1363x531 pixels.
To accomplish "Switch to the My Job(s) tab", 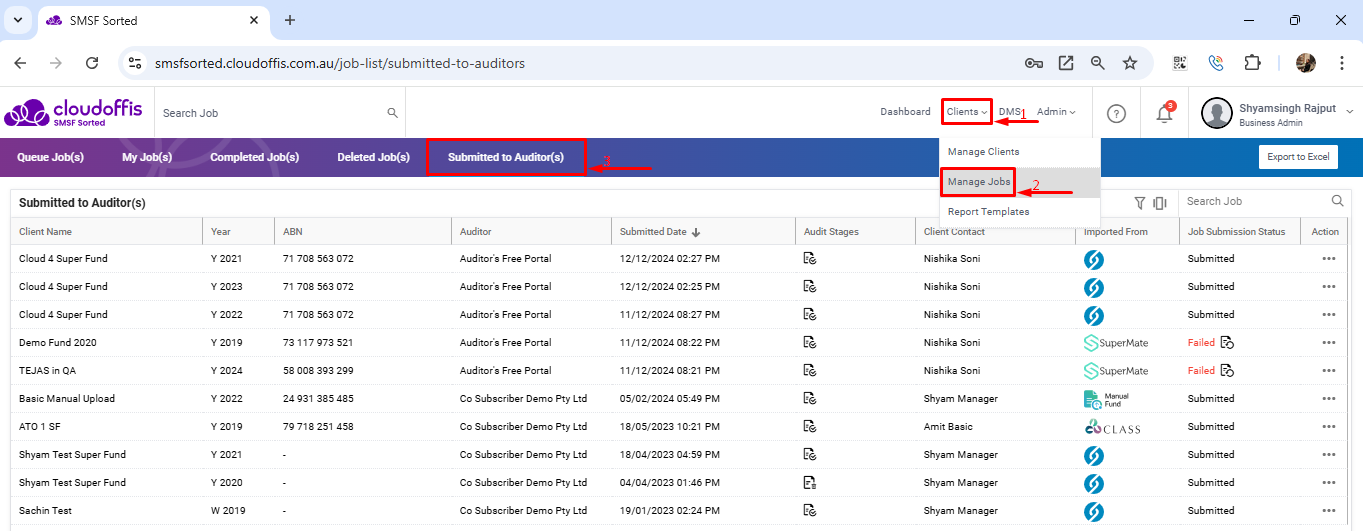I will (x=147, y=157).
